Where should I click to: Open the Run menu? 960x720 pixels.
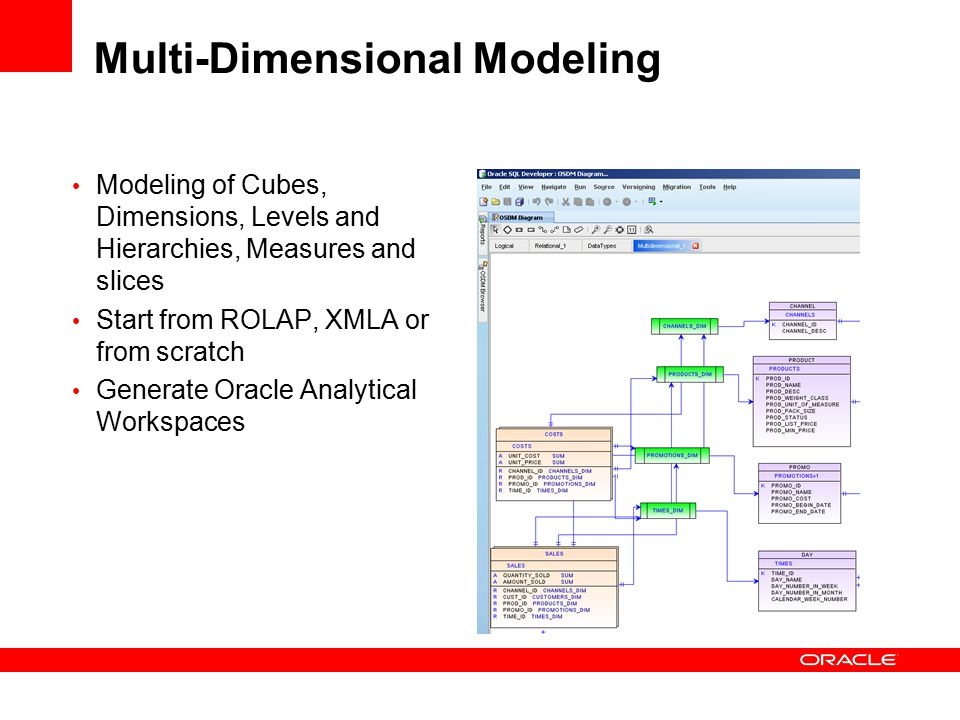tap(580, 187)
